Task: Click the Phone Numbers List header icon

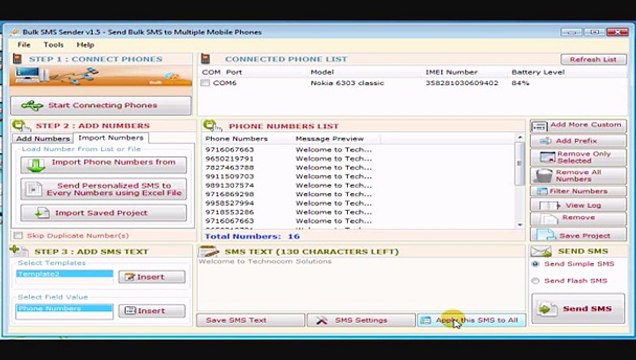Action: (212, 126)
